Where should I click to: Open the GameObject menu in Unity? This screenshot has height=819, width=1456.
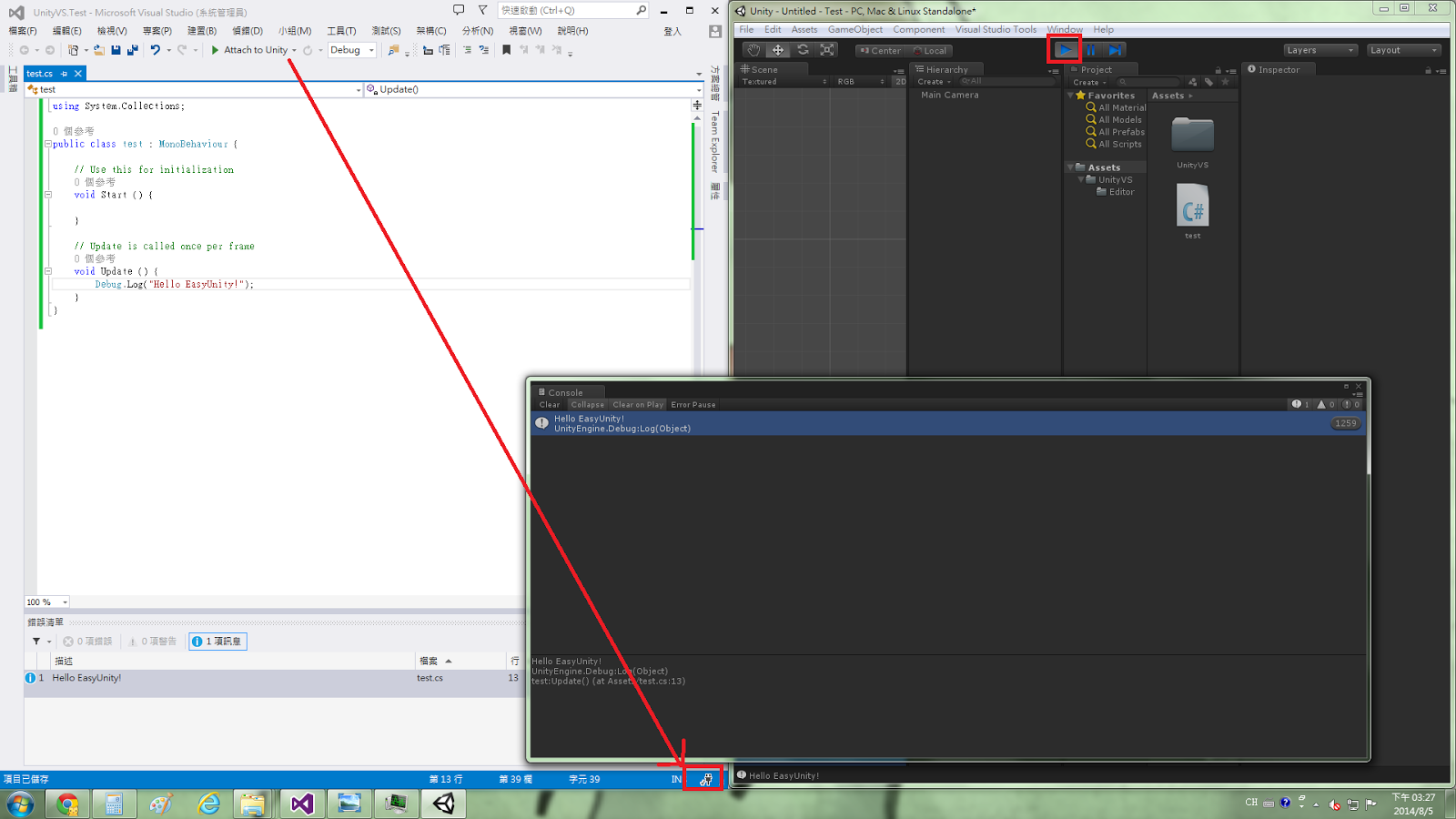click(x=854, y=29)
